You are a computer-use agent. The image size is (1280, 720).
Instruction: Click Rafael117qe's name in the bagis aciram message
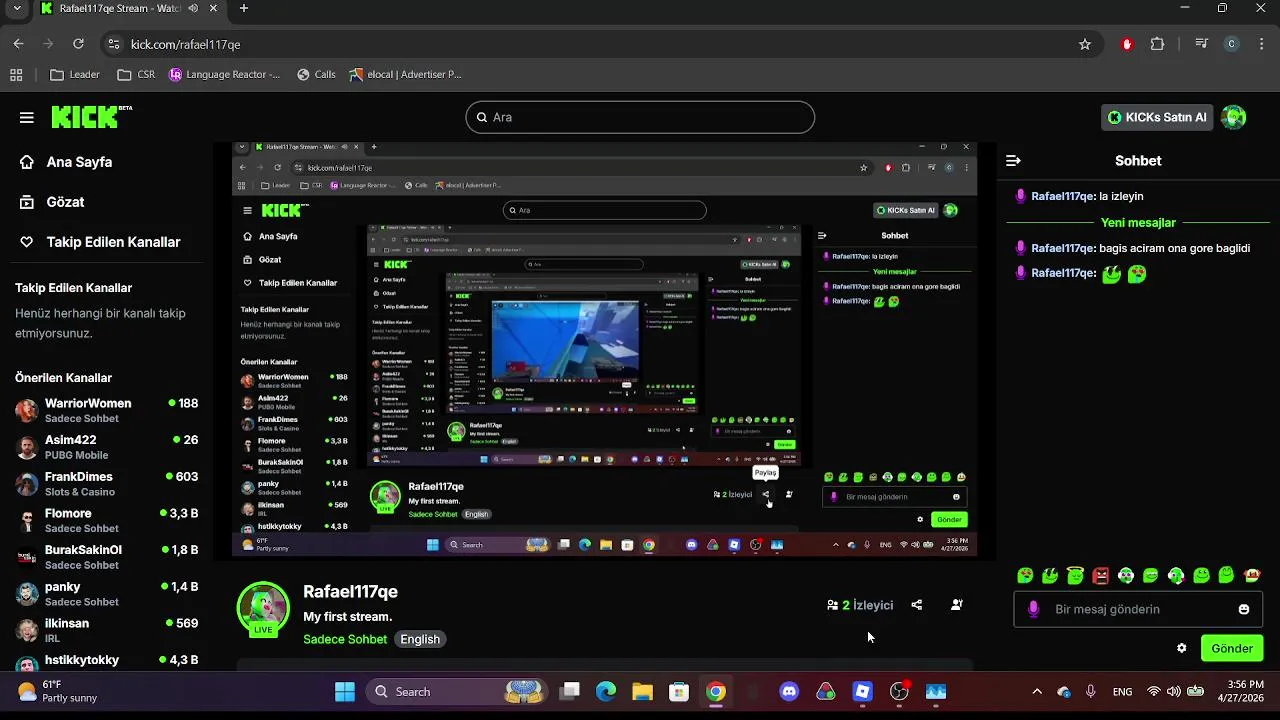pyautogui.click(x=1064, y=248)
